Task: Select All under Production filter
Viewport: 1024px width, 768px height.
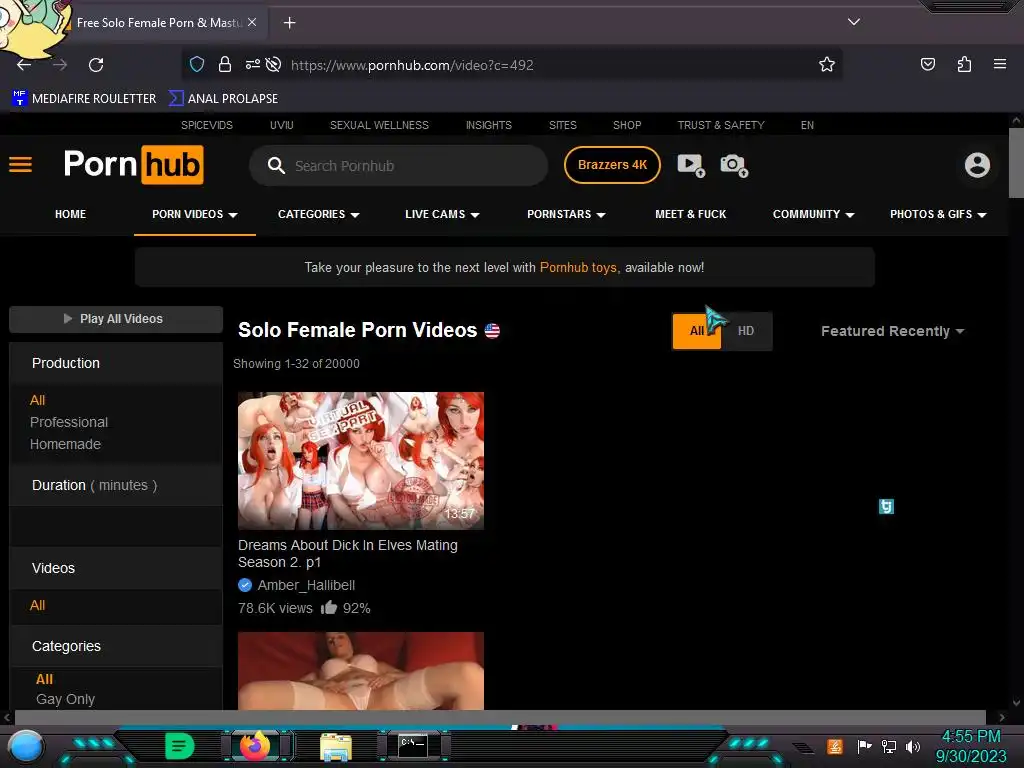Action: click(x=37, y=400)
